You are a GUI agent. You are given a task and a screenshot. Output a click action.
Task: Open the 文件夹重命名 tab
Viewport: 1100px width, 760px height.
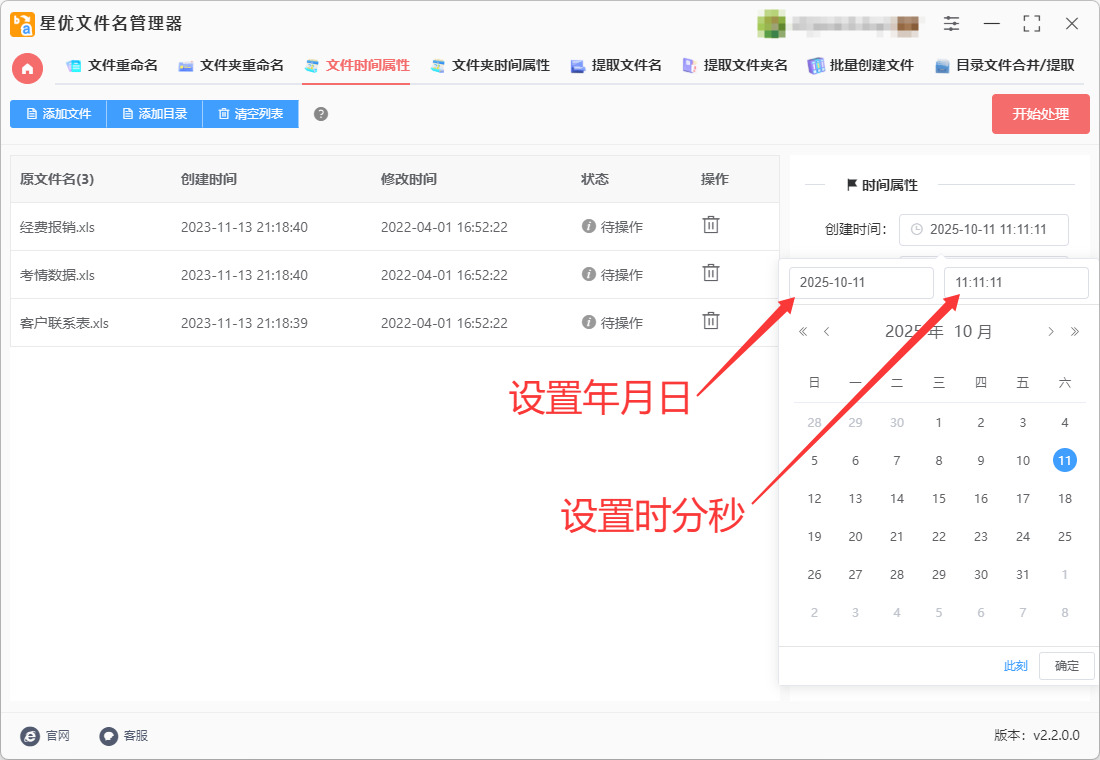(231, 66)
